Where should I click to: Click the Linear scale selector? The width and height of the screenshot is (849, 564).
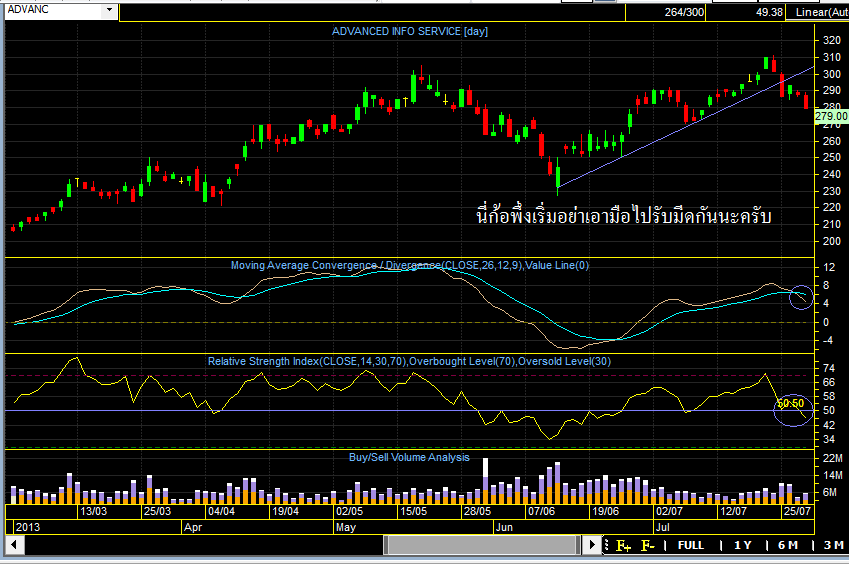click(x=818, y=12)
